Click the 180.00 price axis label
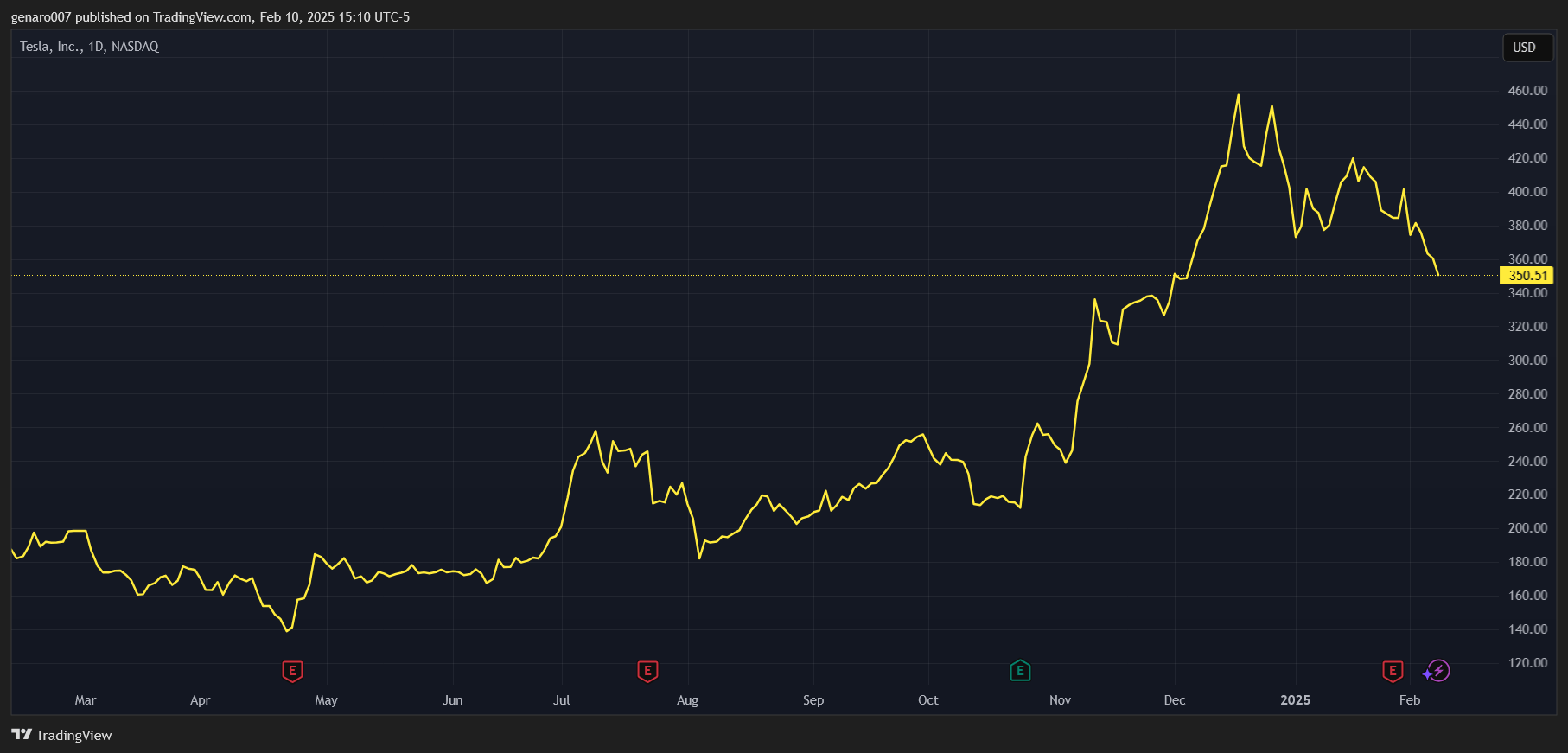This screenshot has height=753, width=1568. point(1527,562)
